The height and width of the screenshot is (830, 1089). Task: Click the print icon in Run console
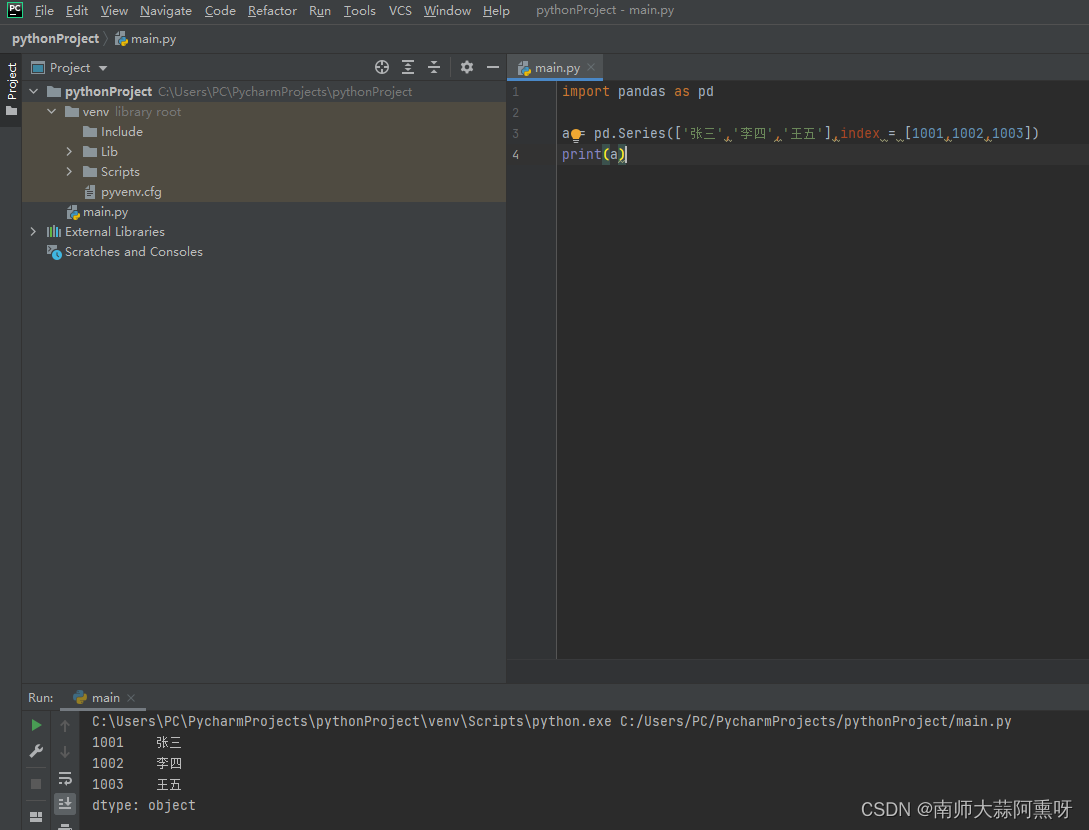(x=65, y=827)
